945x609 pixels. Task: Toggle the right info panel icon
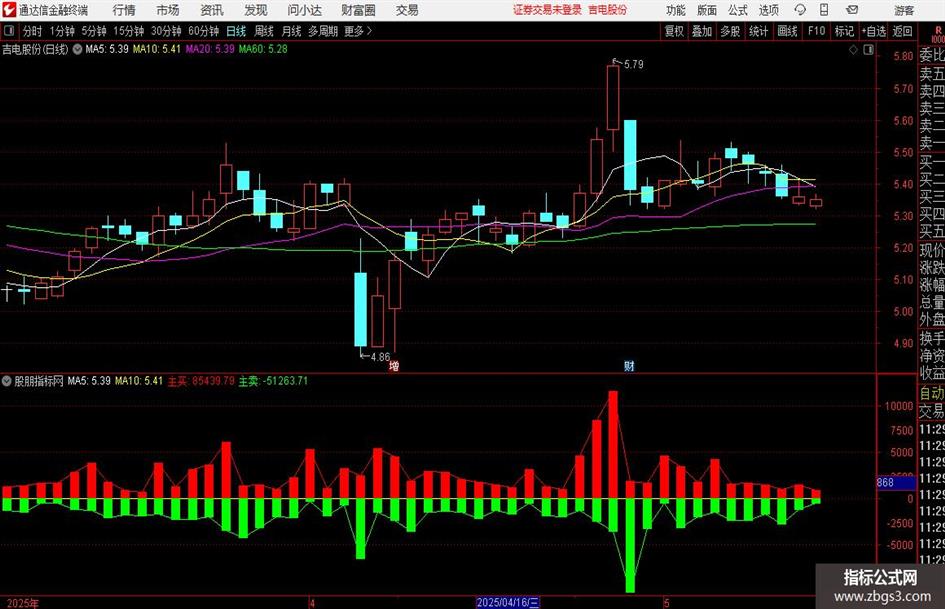pyautogui.click(x=868, y=50)
